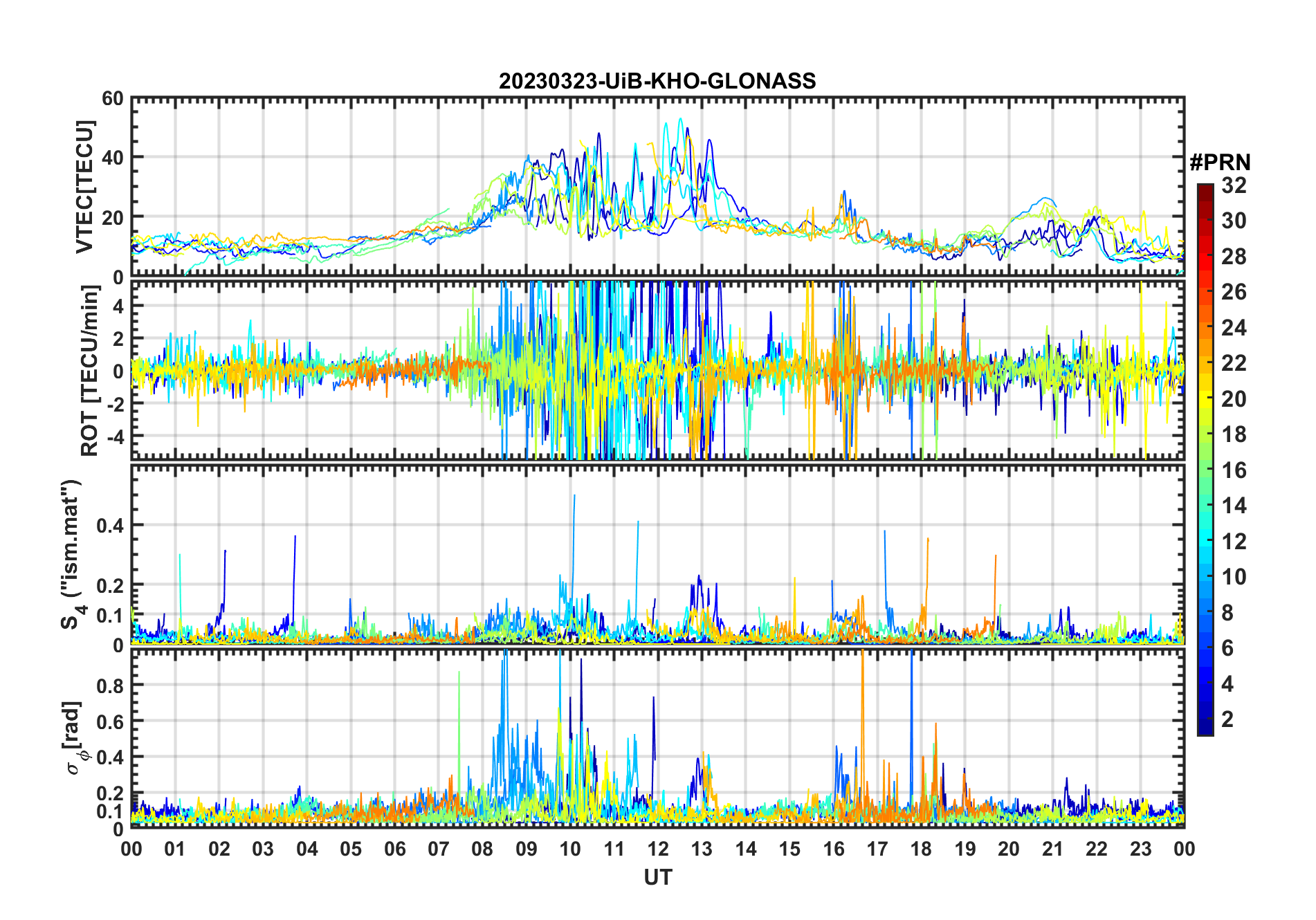Pick the orange colorbar segment at 24

pos(1205,328)
